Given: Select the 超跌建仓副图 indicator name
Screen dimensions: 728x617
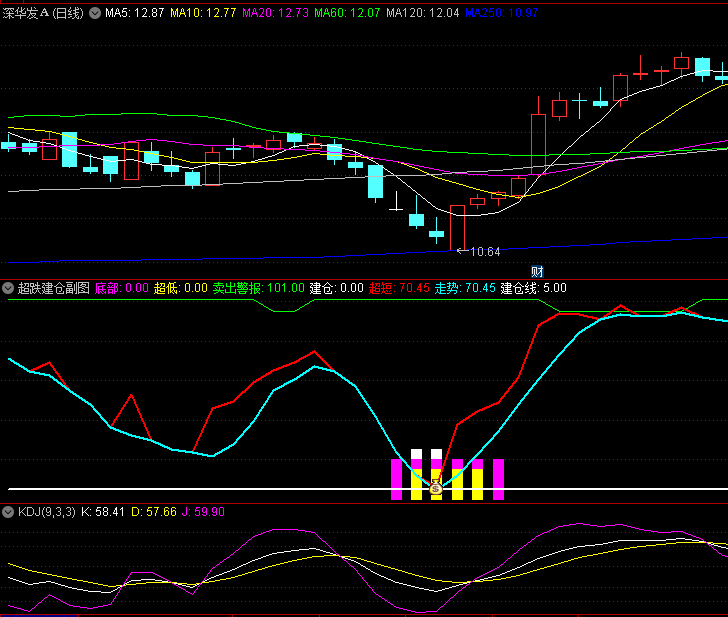Looking at the screenshot, I should tap(53, 288).
